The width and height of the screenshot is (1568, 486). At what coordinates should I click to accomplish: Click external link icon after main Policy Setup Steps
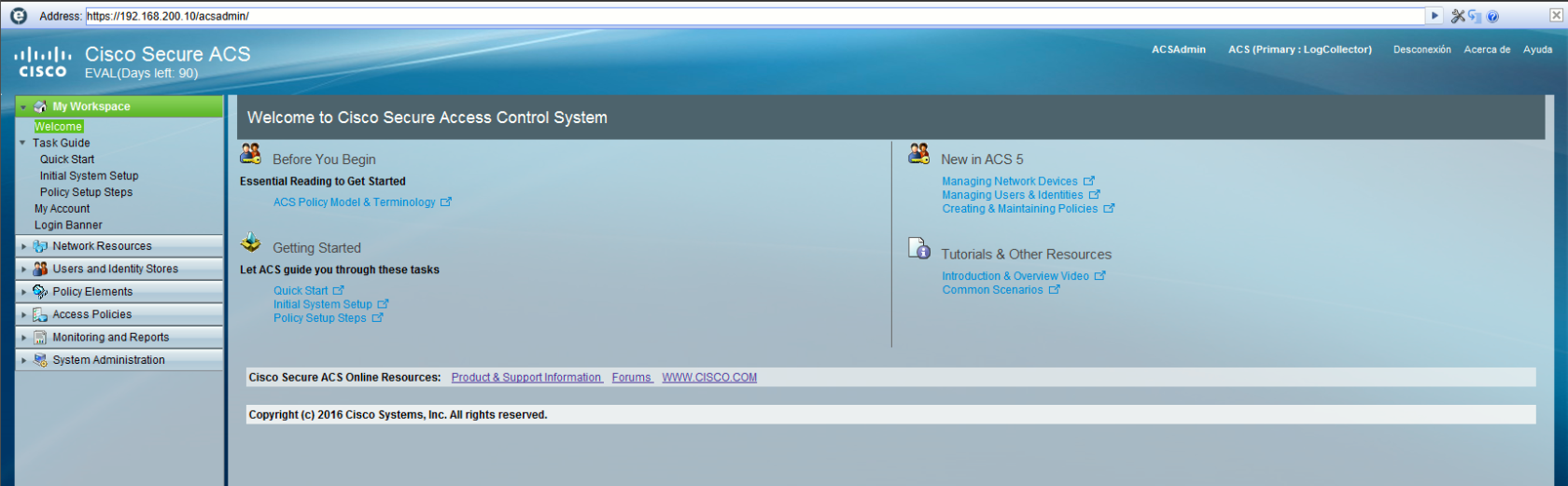[x=377, y=318]
